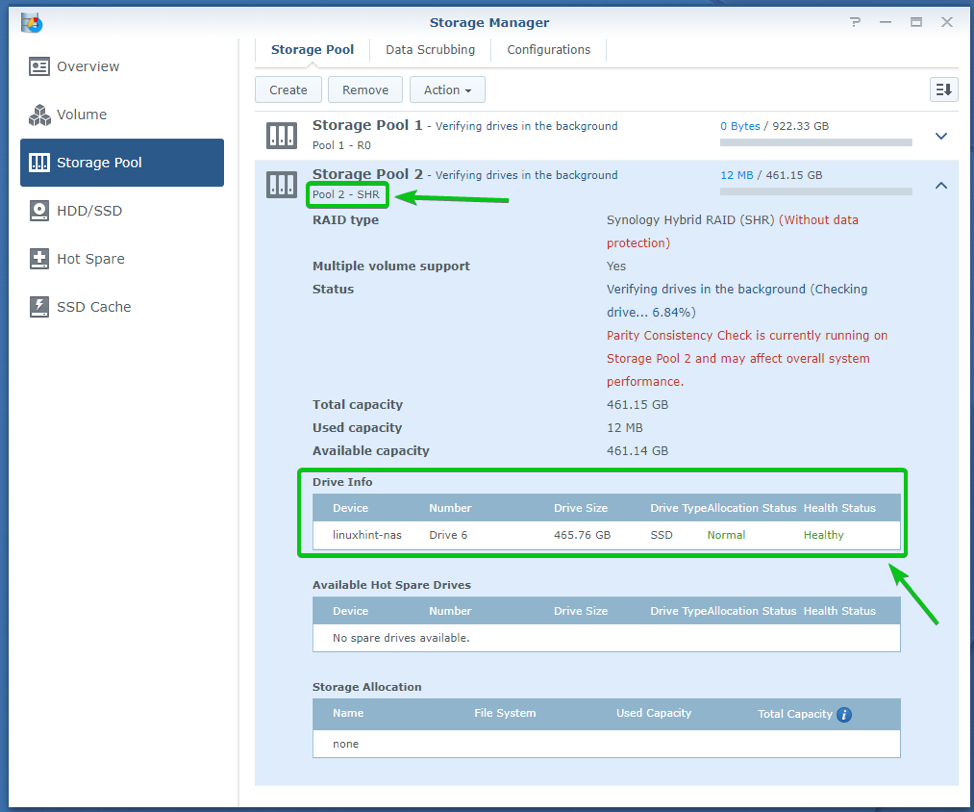Switch to the Data Scrubbing tab
Screen dimensions: 974x812
point(430,49)
